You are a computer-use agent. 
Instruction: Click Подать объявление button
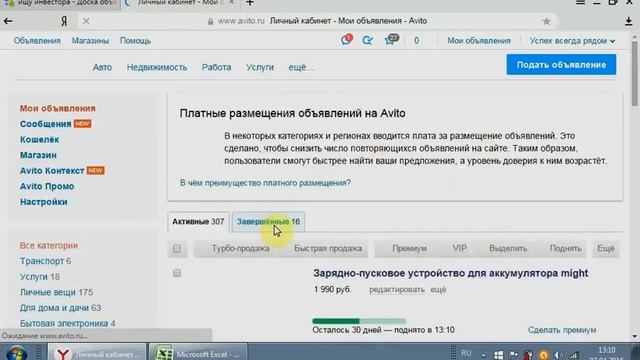(561, 65)
